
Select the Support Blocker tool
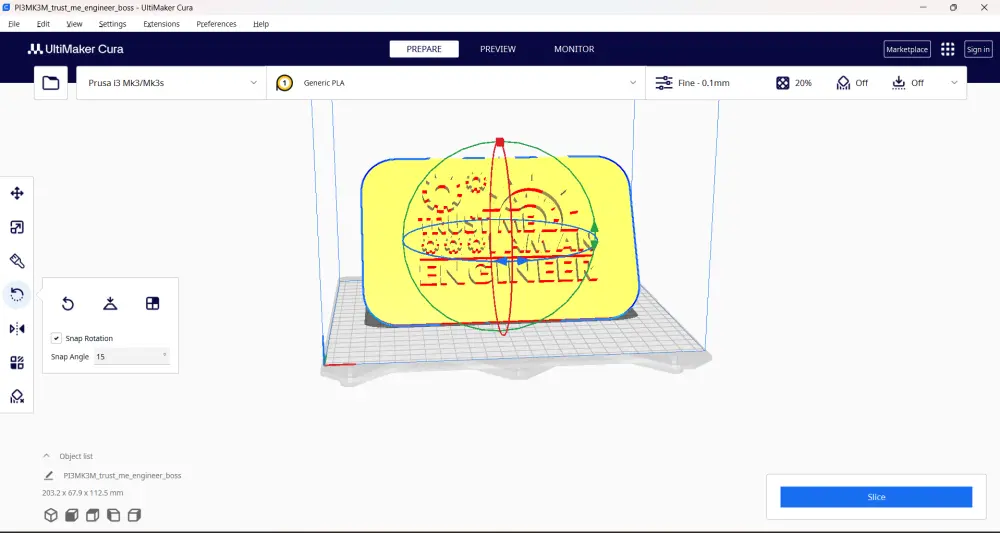(17, 397)
